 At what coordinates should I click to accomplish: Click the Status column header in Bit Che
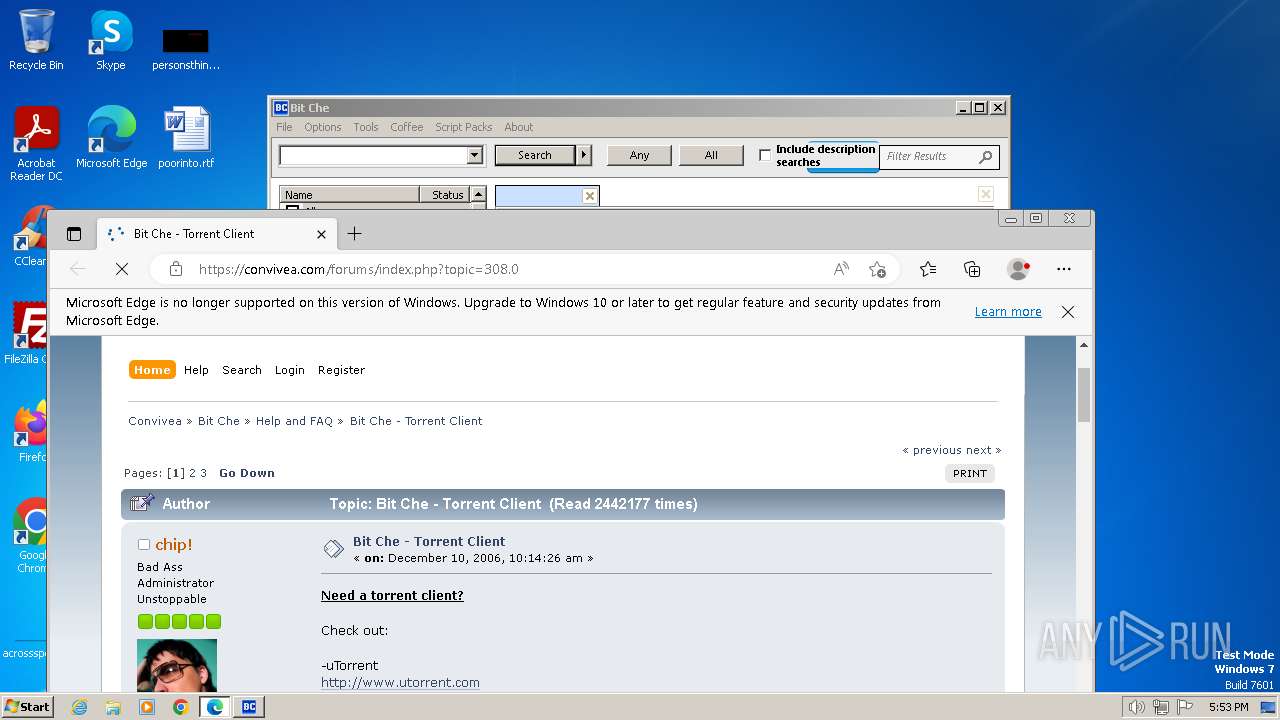pos(446,195)
